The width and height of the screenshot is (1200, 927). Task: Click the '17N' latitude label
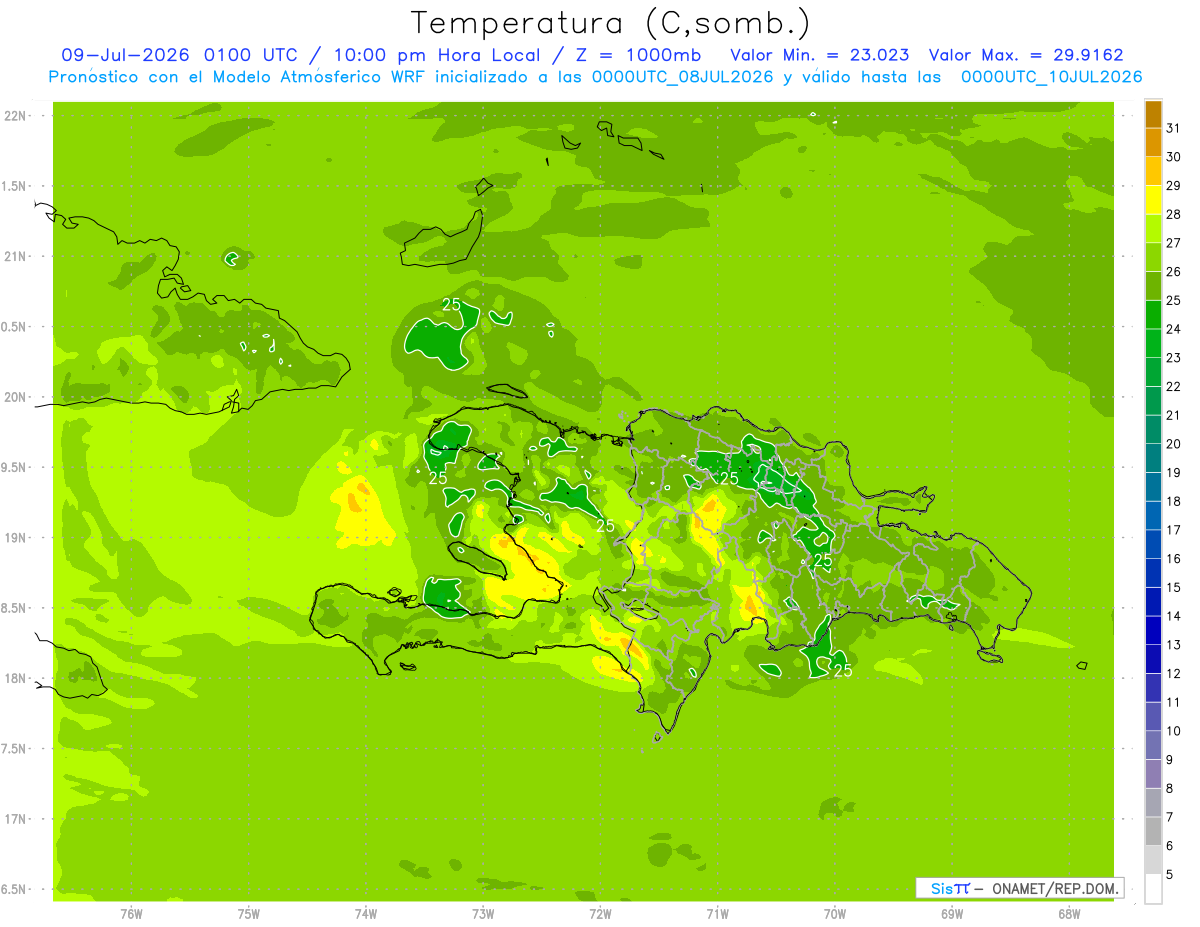(17, 819)
